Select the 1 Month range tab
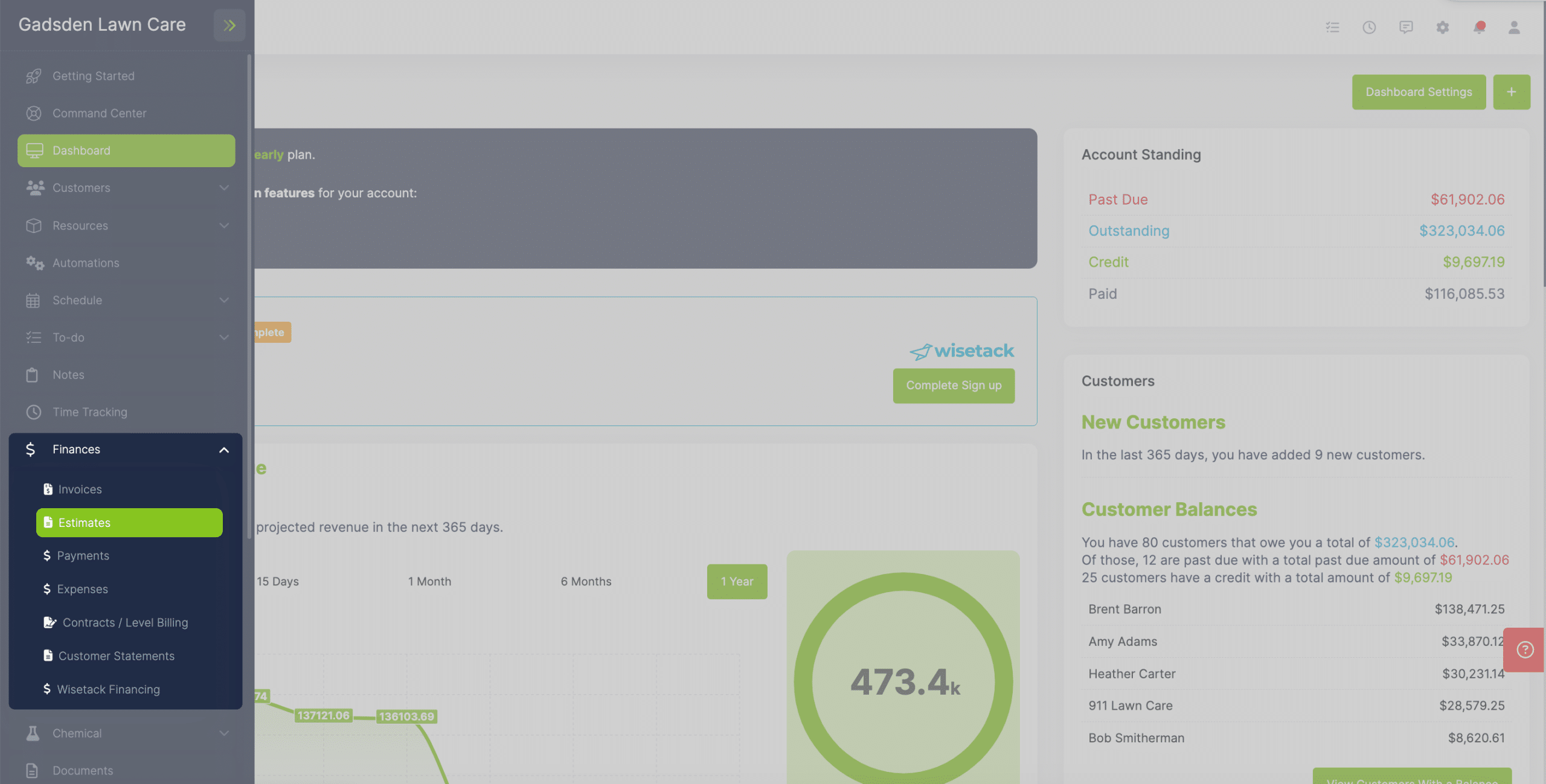 click(x=429, y=582)
